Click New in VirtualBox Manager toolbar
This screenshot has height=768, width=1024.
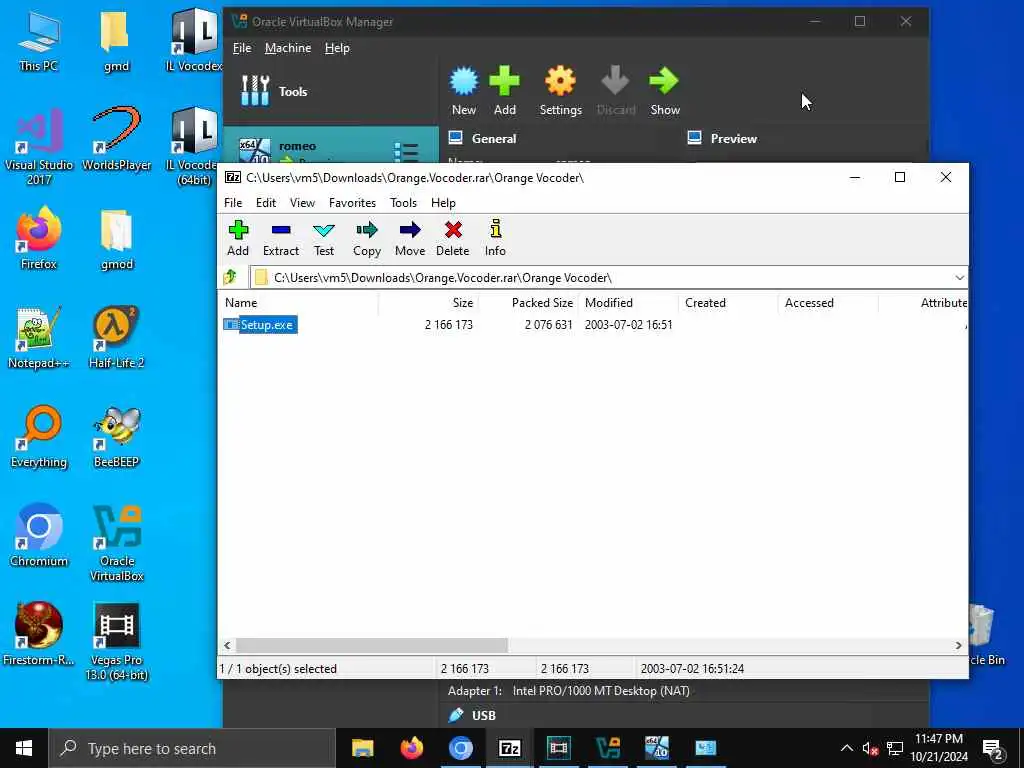(x=464, y=91)
